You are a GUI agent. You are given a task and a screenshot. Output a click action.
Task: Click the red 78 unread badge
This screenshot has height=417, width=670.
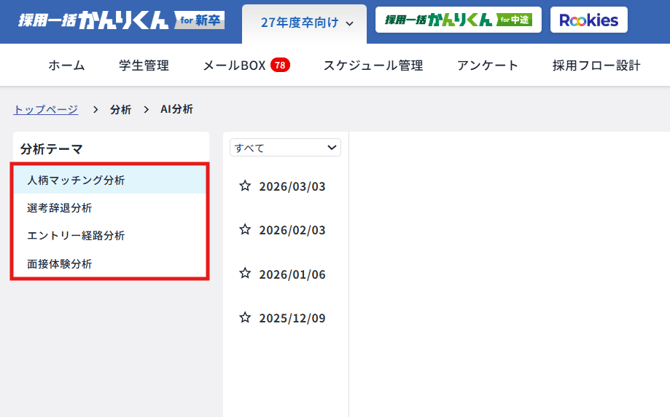[x=280, y=66]
